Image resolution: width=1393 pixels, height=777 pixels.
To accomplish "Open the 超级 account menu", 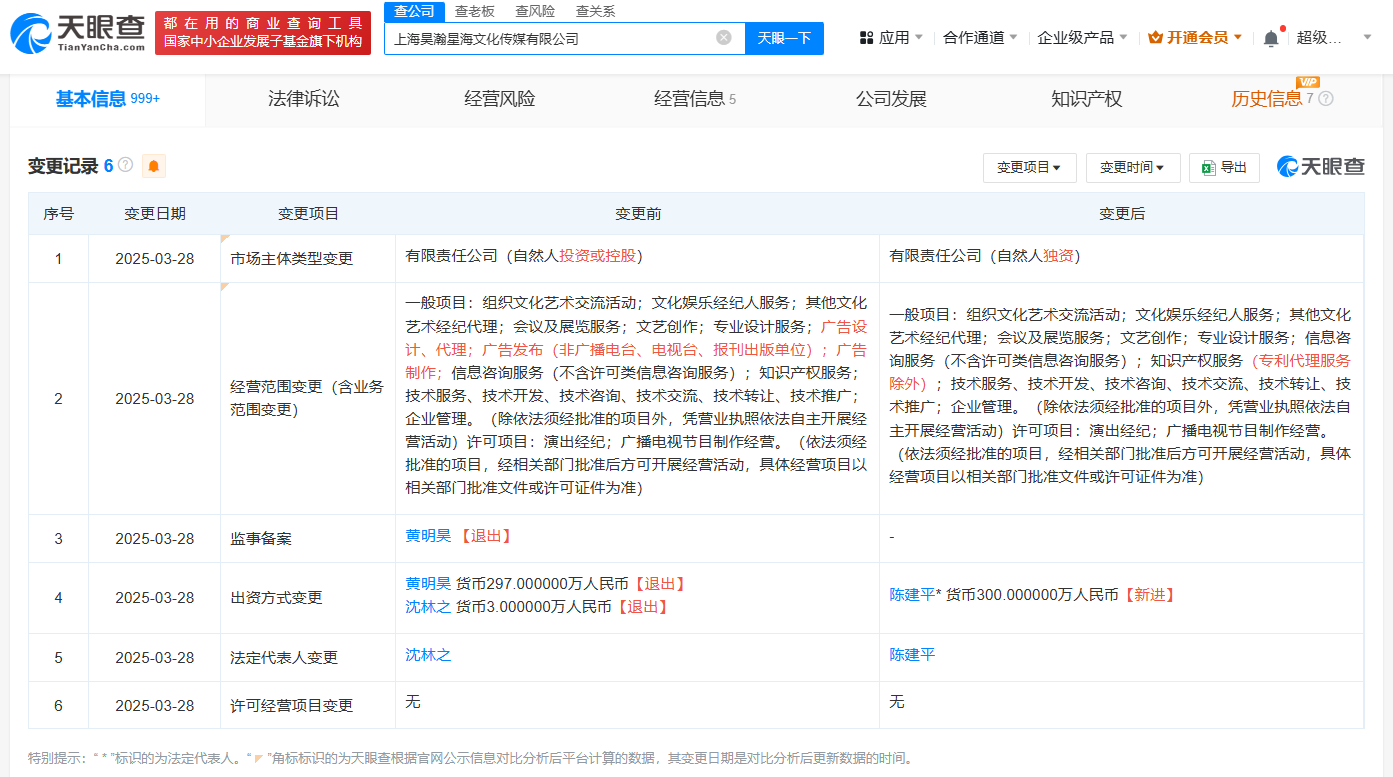I will click(x=1334, y=38).
